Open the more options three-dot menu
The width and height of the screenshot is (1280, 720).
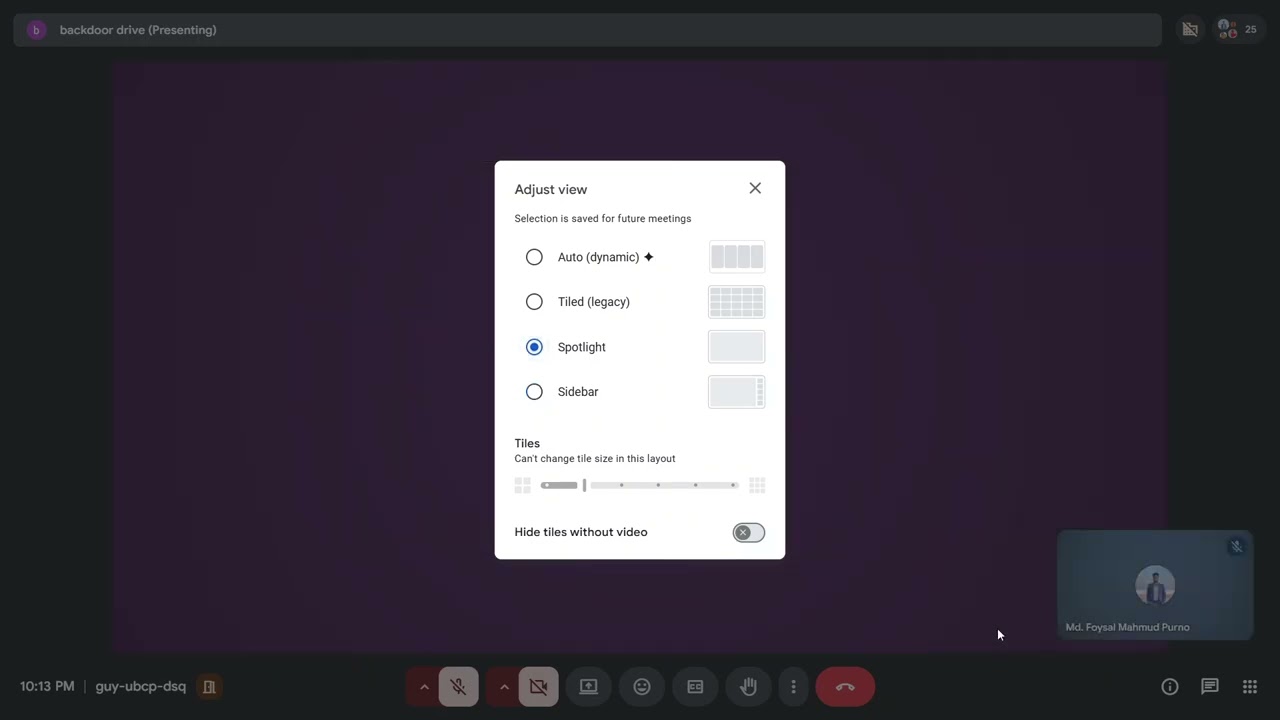tap(794, 687)
